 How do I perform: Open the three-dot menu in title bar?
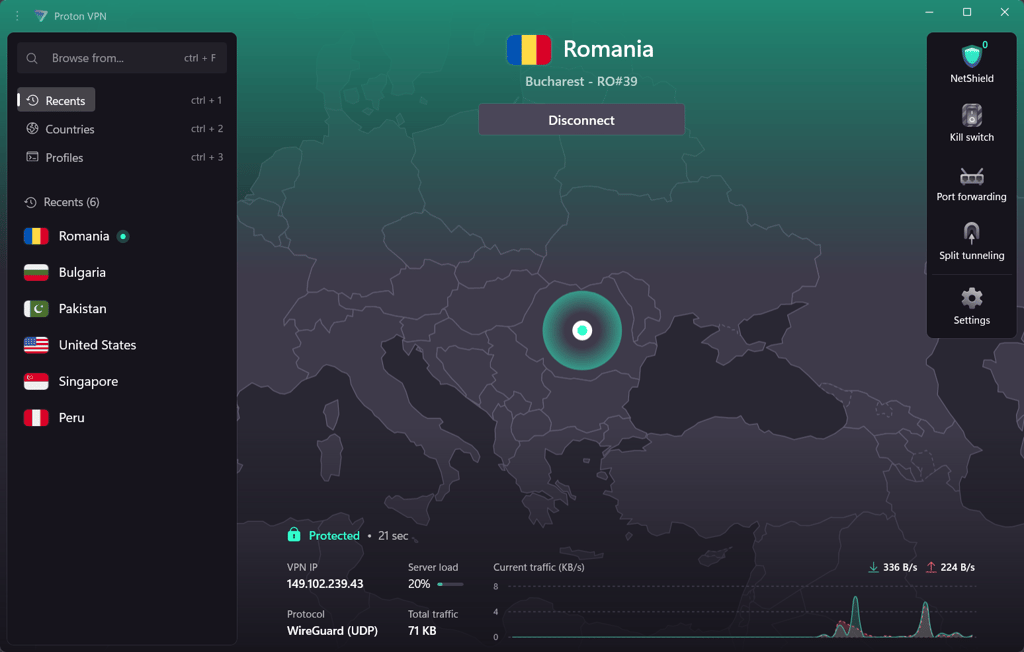pos(17,16)
